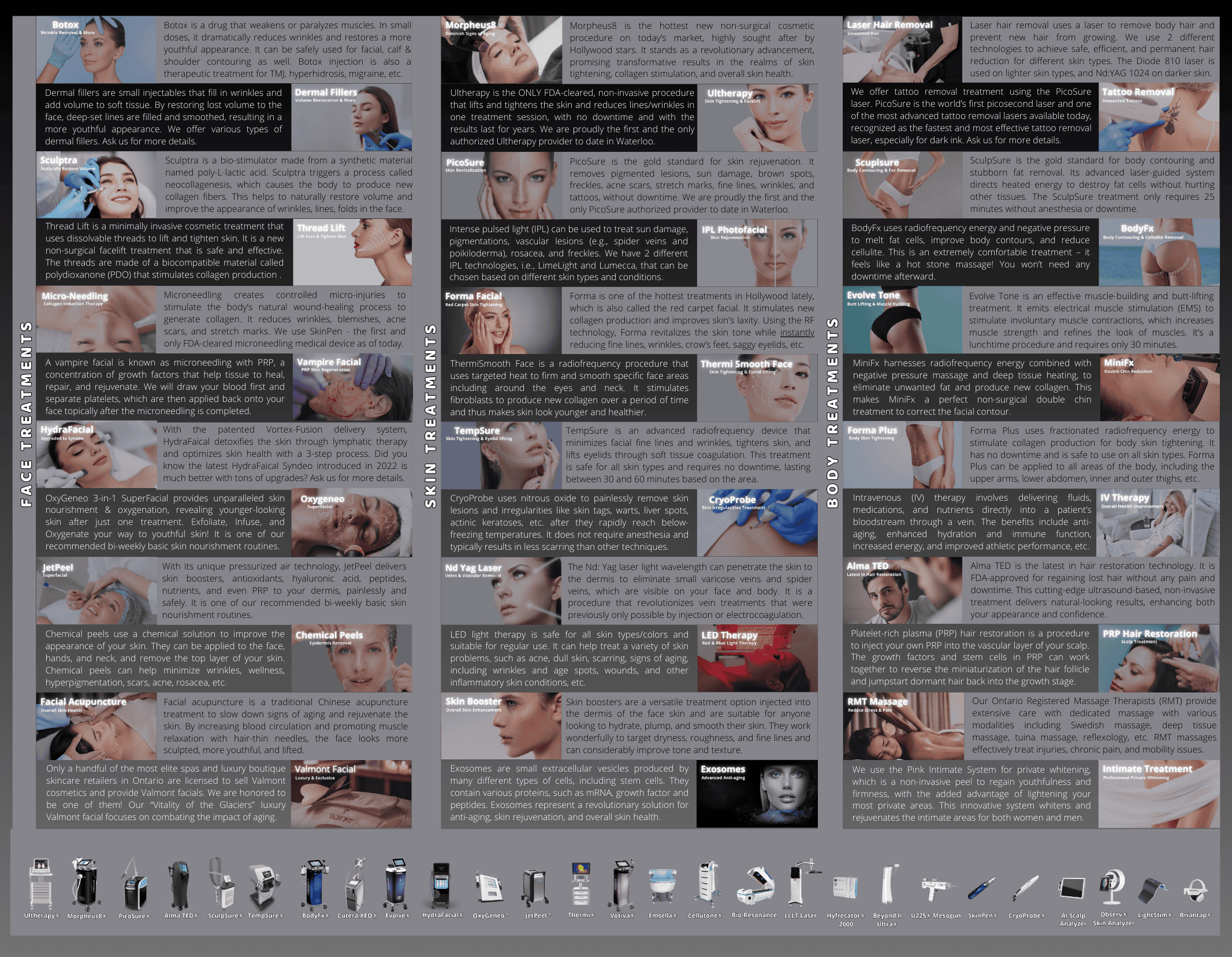
Task: Select the LightStim device image
Action: tap(1154, 891)
